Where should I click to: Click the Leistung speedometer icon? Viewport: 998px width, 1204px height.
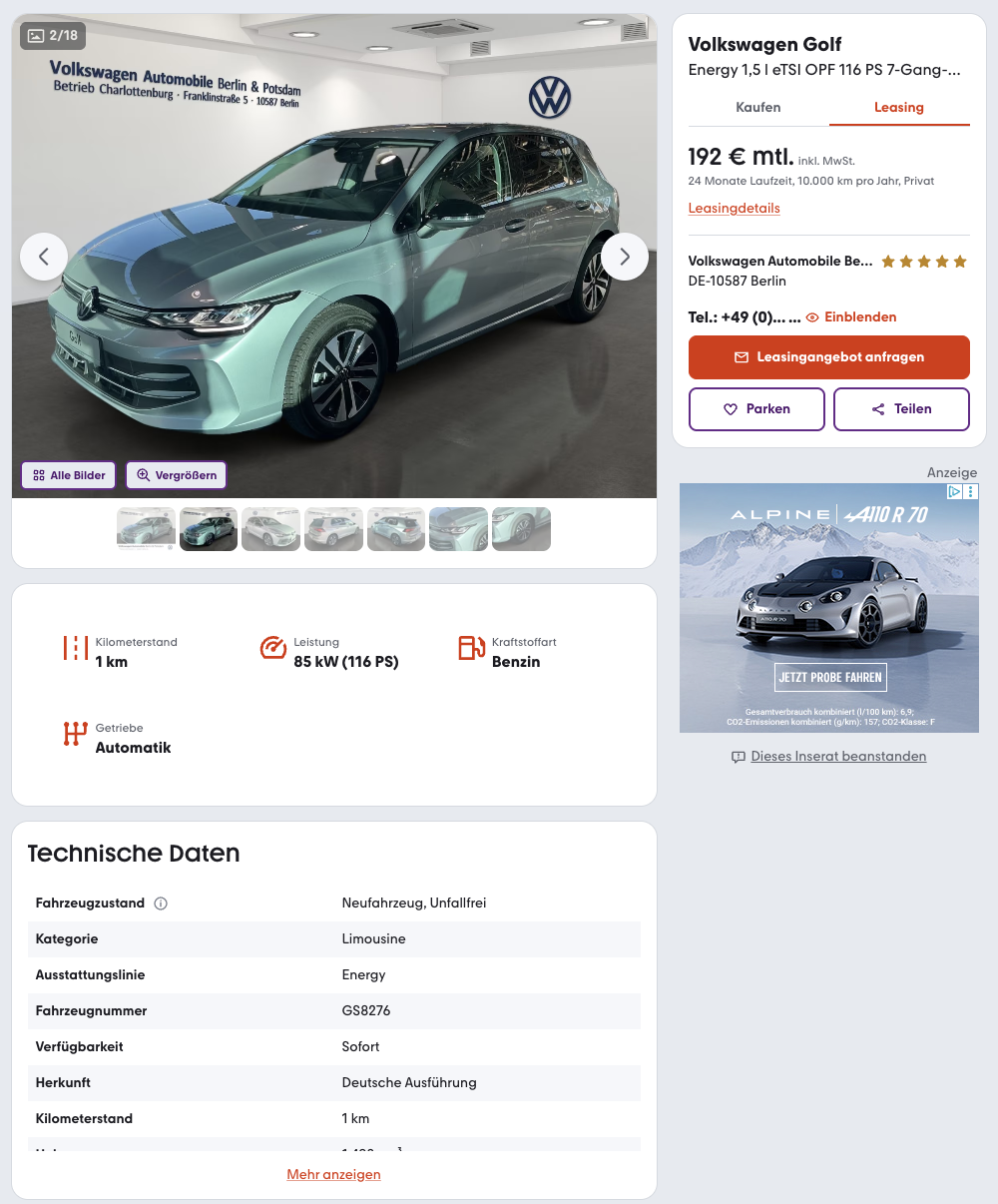[x=273, y=648]
